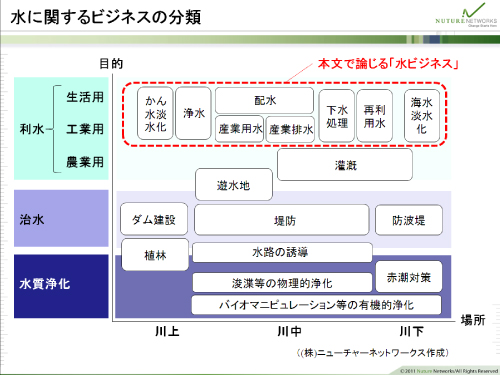Click the purple 治水 category block

(x=61, y=218)
